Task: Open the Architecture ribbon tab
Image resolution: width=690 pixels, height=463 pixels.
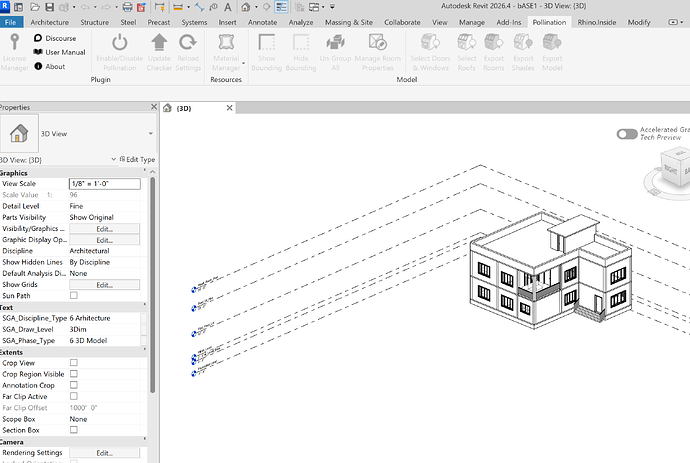Action: tap(50, 21)
